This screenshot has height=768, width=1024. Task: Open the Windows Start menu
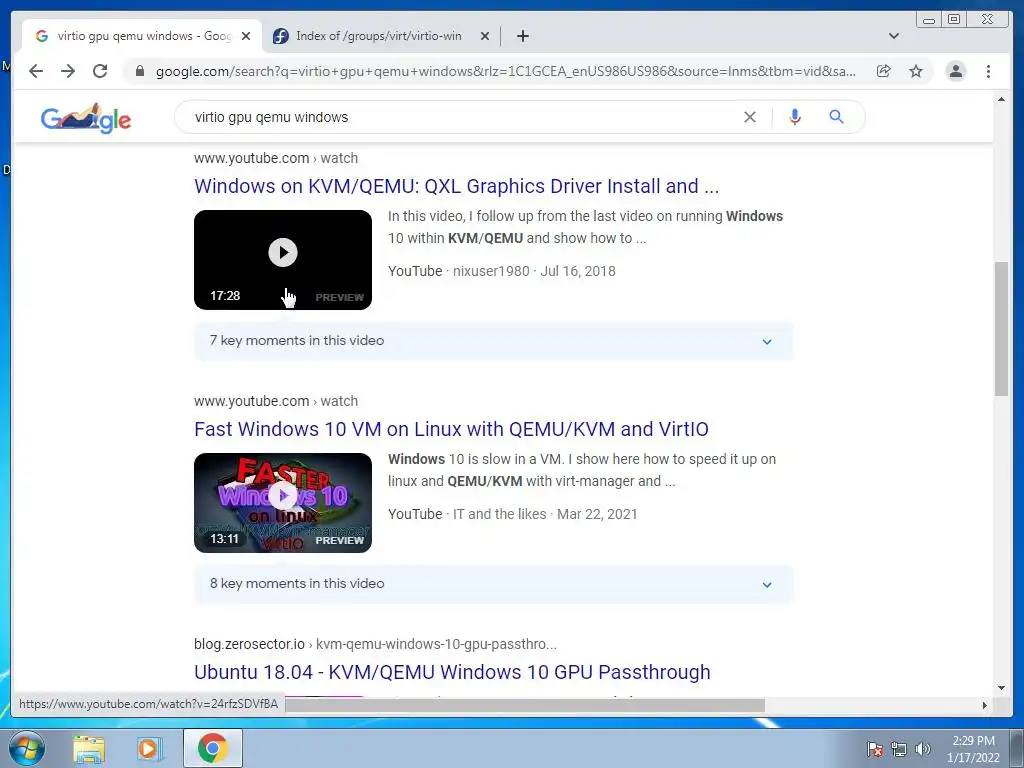point(26,748)
